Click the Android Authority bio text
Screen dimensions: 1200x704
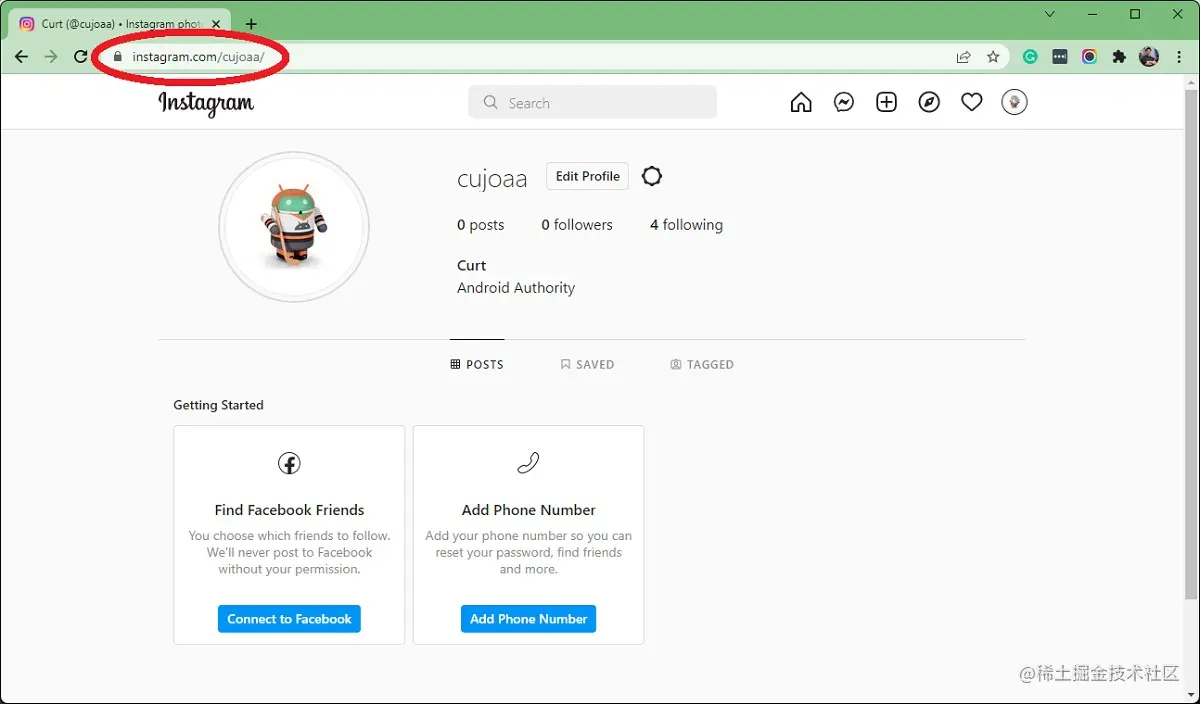pos(516,288)
